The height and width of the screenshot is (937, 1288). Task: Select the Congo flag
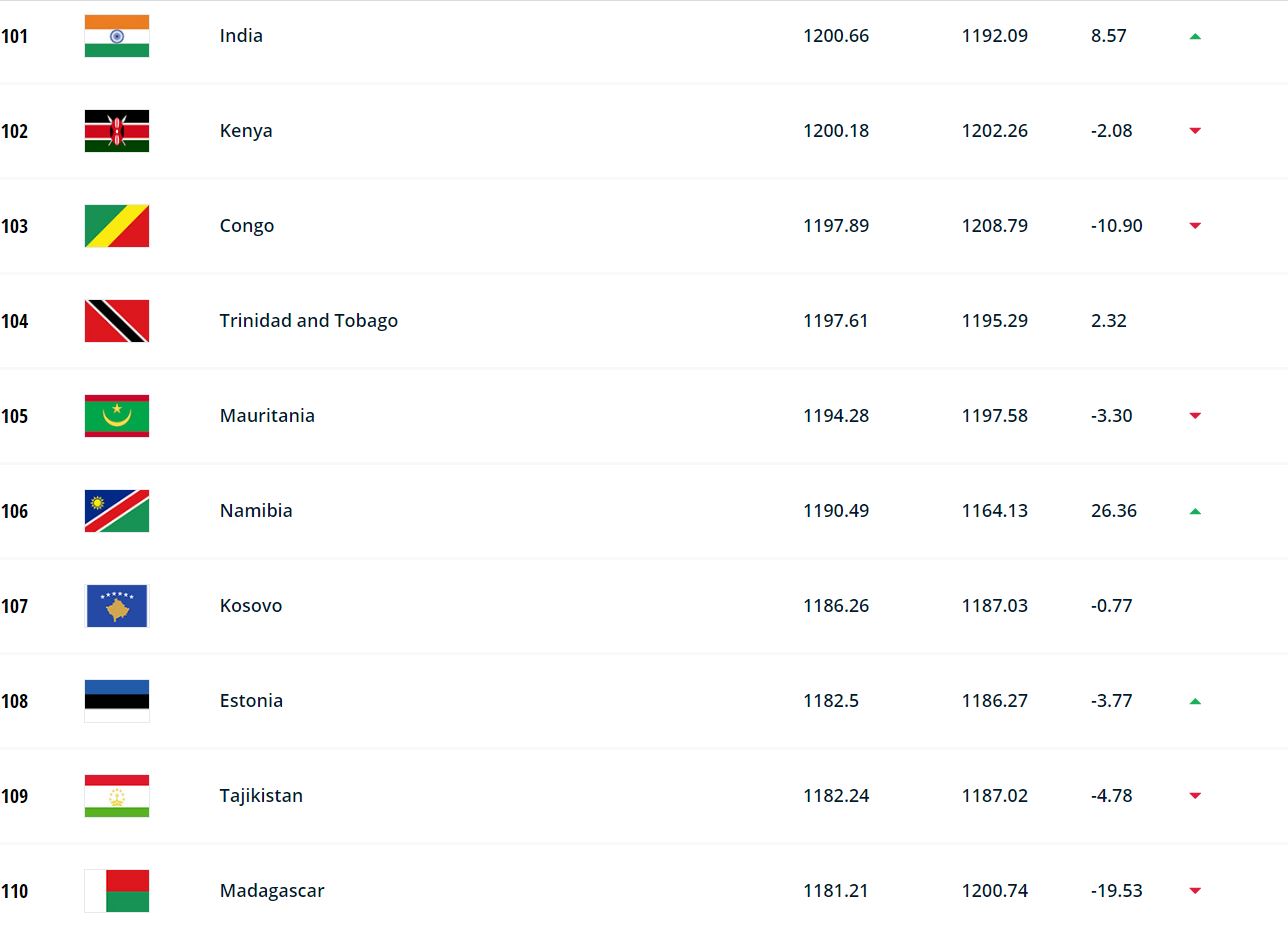click(x=117, y=226)
